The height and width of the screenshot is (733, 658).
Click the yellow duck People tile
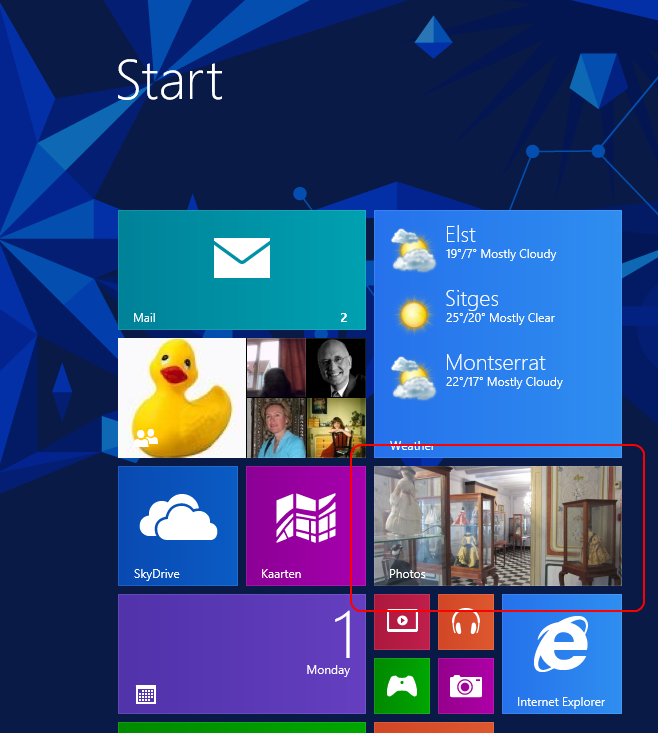pyautogui.click(x=181, y=397)
